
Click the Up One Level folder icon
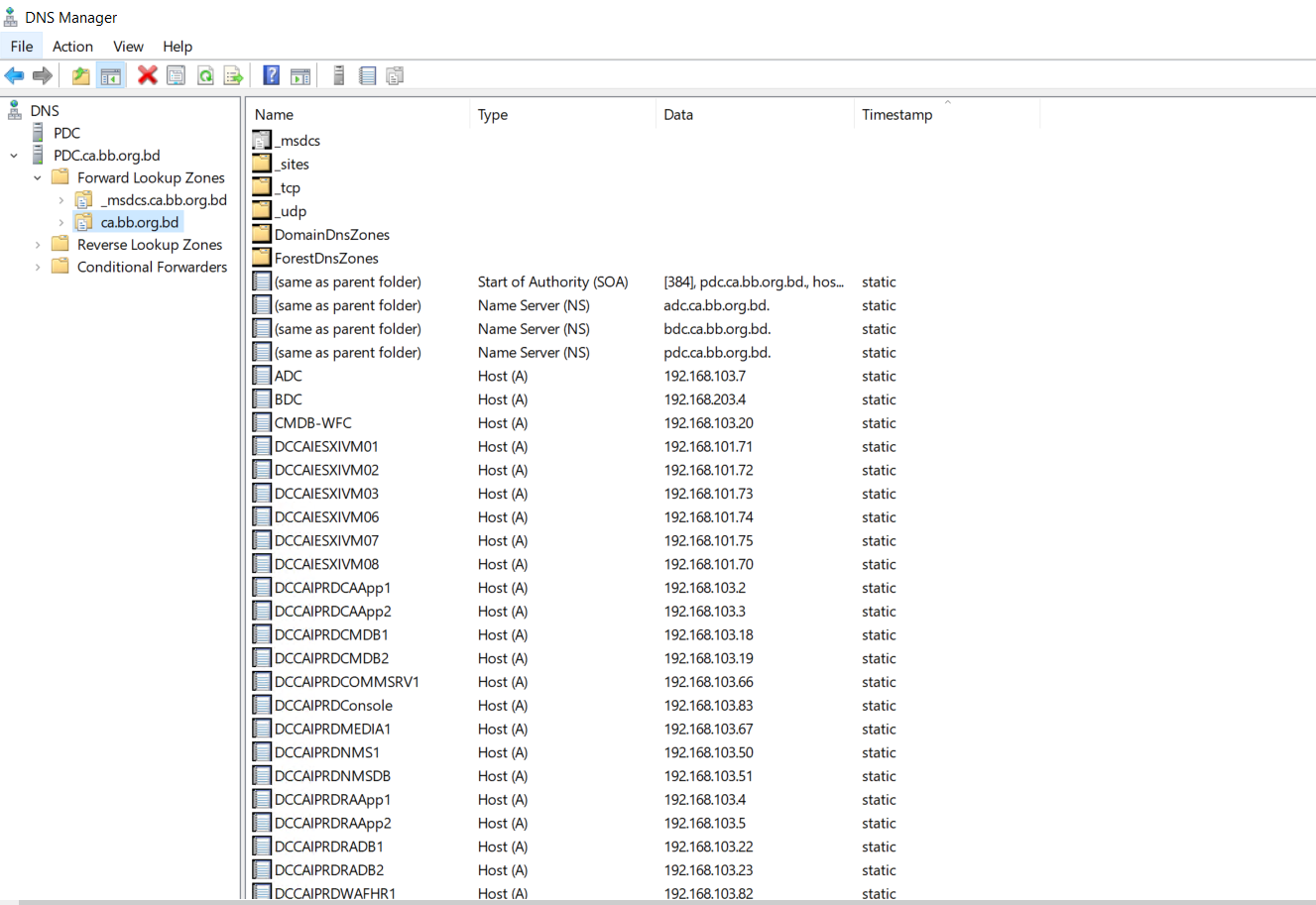pos(81,75)
